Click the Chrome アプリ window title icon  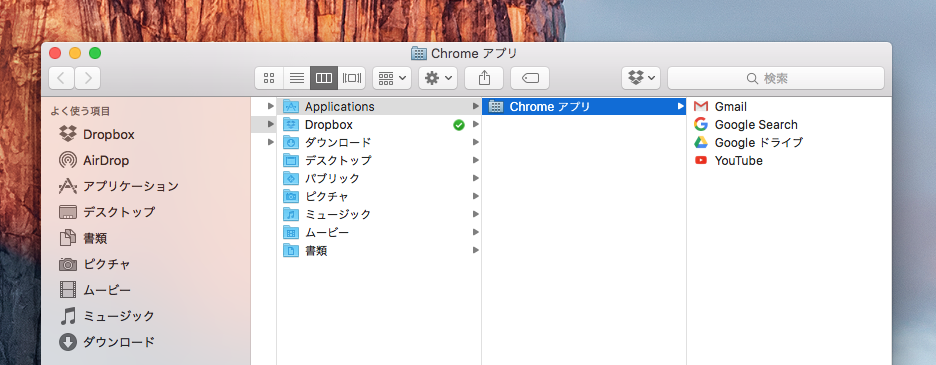coord(419,53)
